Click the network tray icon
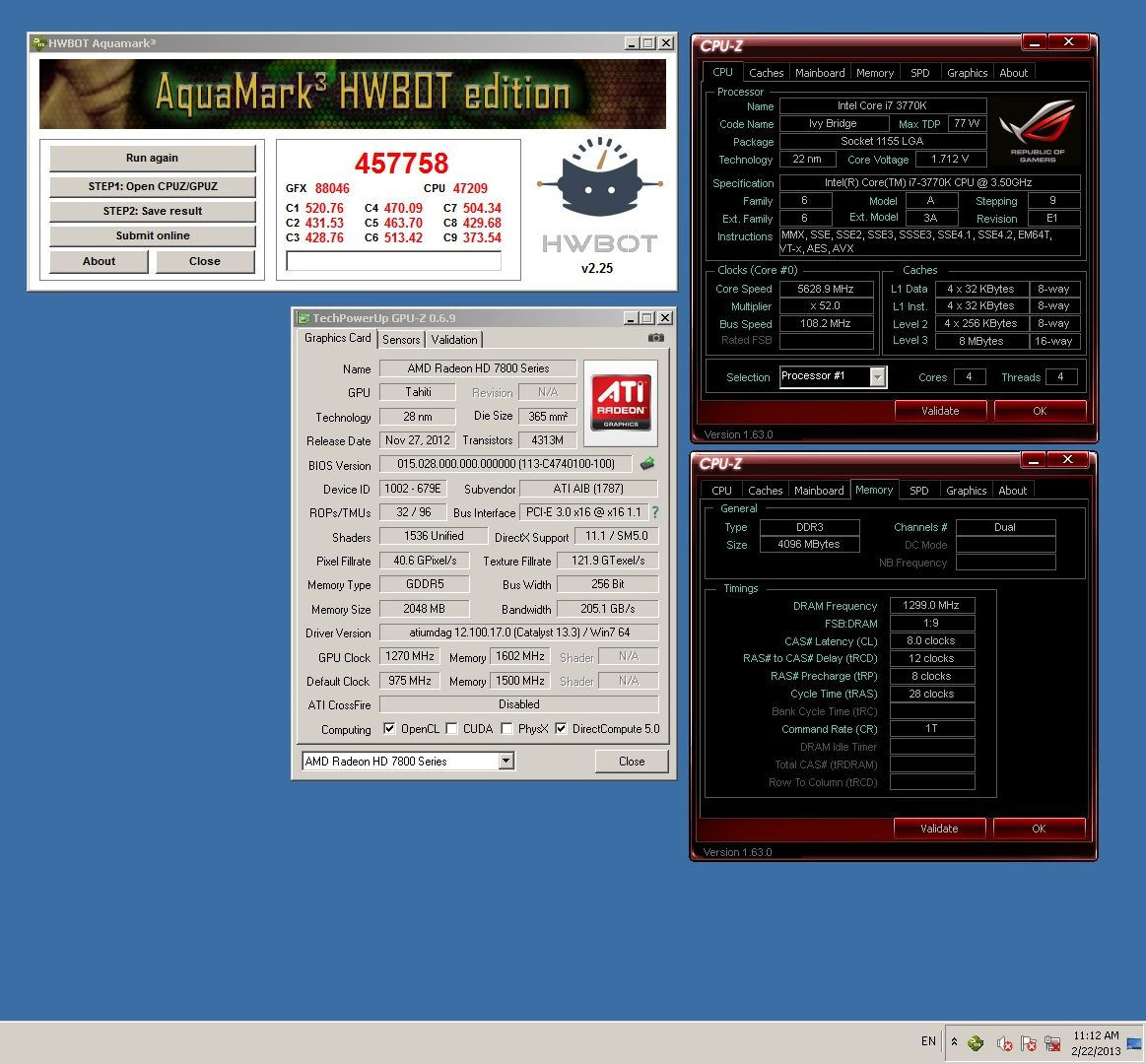This screenshot has height=1064, width=1146. 1052,1043
